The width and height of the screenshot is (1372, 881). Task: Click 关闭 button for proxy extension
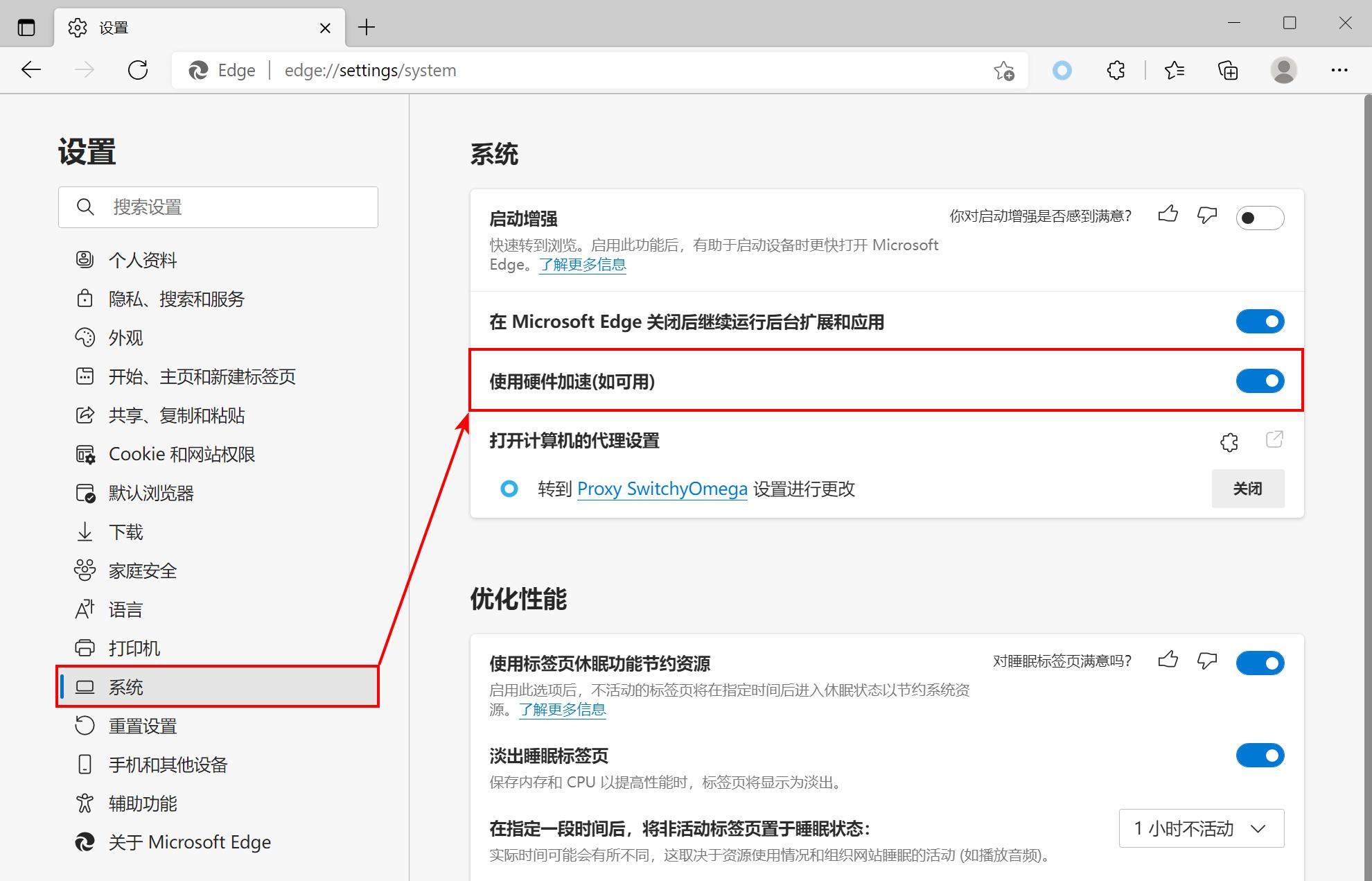(1247, 489)
